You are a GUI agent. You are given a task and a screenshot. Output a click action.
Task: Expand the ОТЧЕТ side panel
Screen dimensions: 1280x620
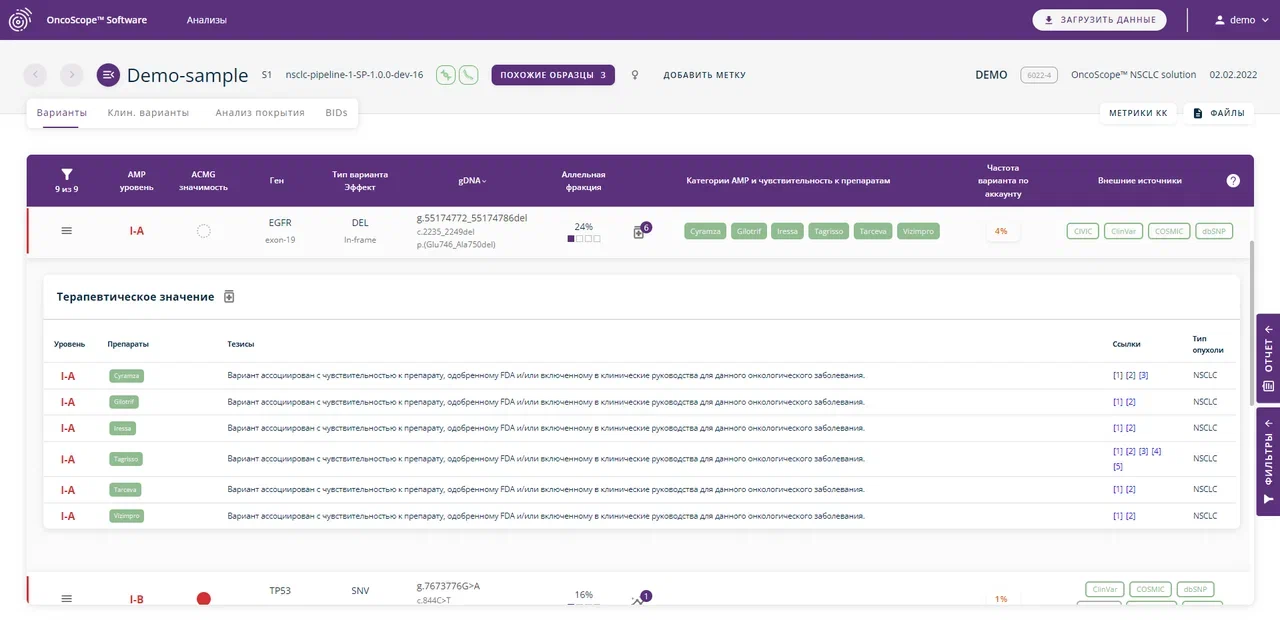pos(1268,358)
